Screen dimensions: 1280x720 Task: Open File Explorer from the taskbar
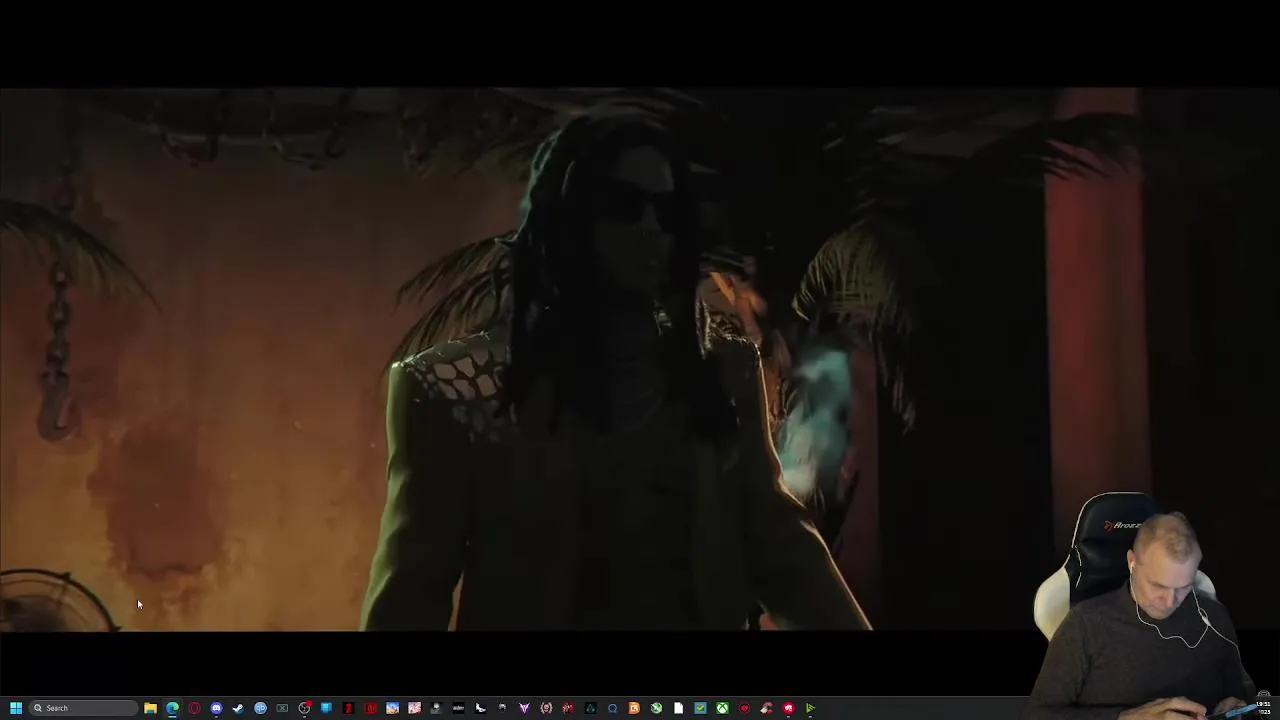tap(150, 708)
